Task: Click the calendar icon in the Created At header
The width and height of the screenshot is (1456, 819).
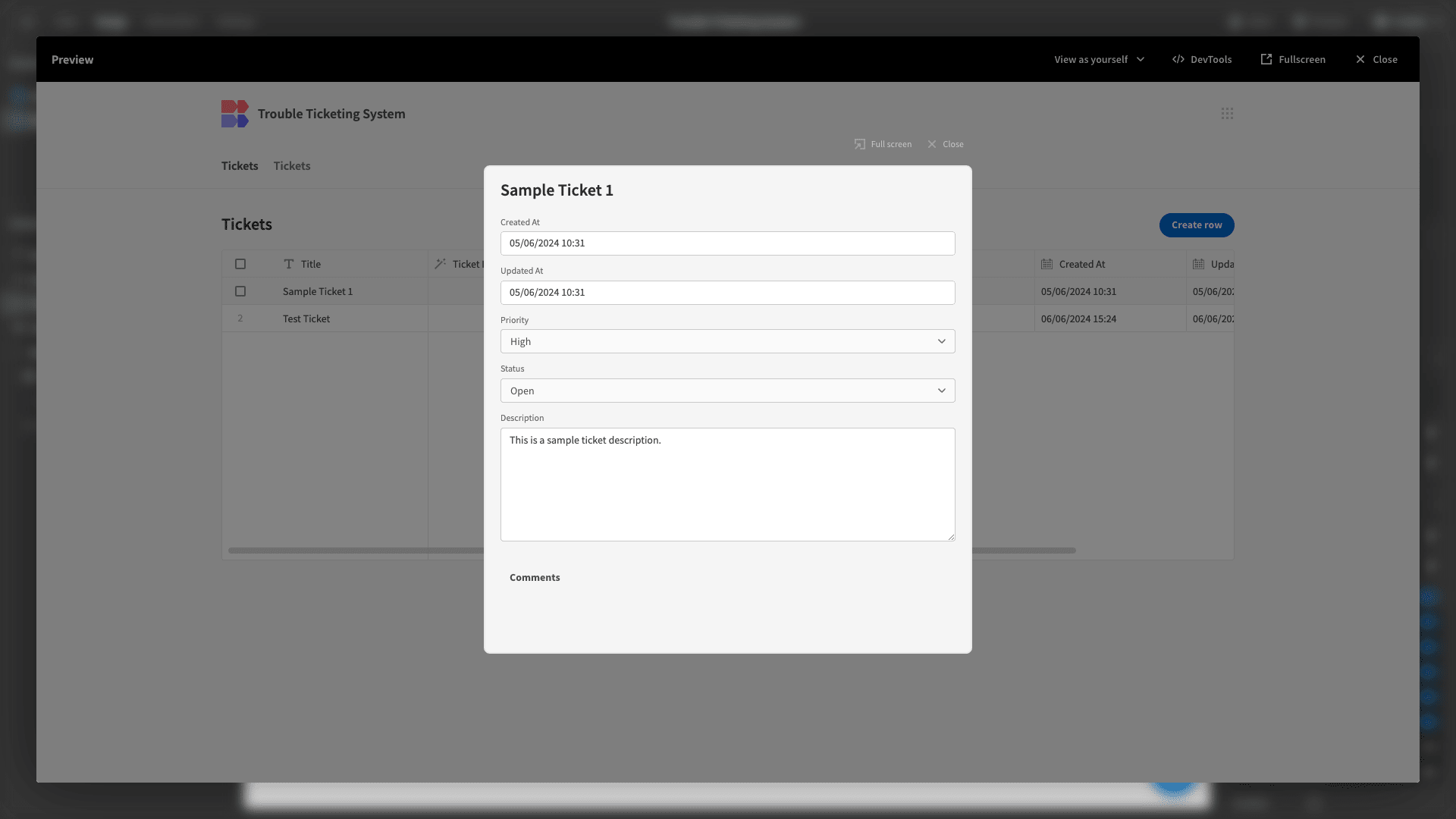Action: pos(1047,264)
